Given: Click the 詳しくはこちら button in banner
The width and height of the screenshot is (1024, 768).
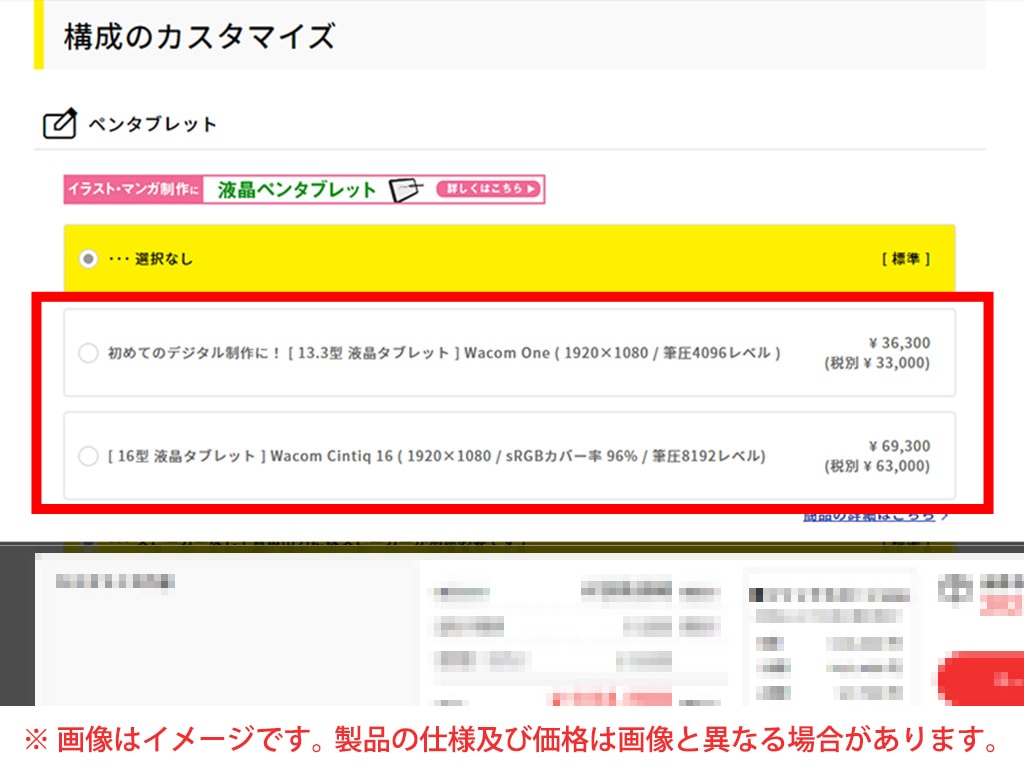Looking at the screenshot, I should click(490, 189).
